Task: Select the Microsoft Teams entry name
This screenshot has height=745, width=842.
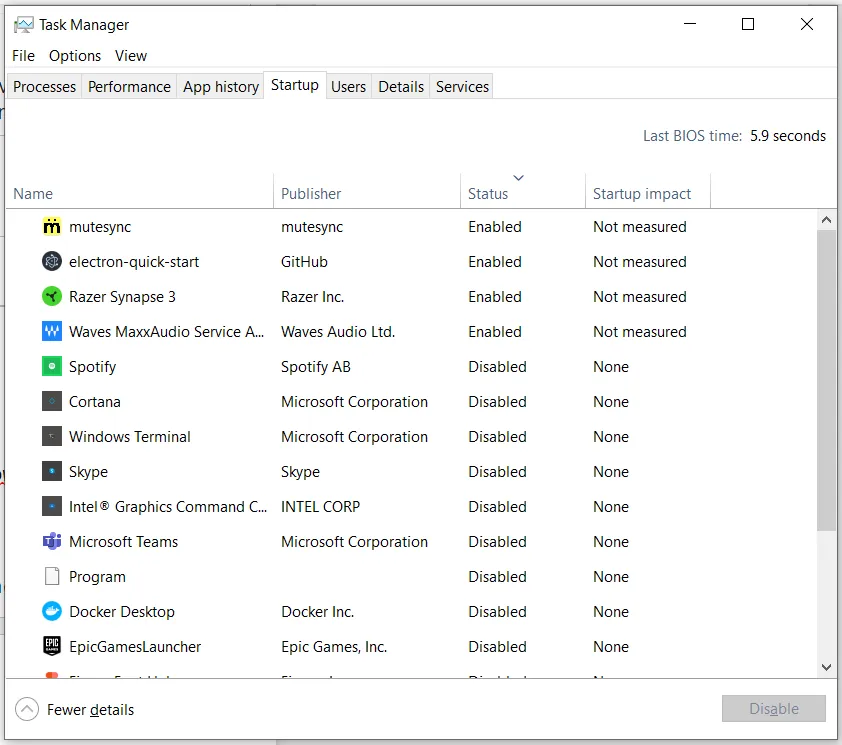Action: point(123,541)
